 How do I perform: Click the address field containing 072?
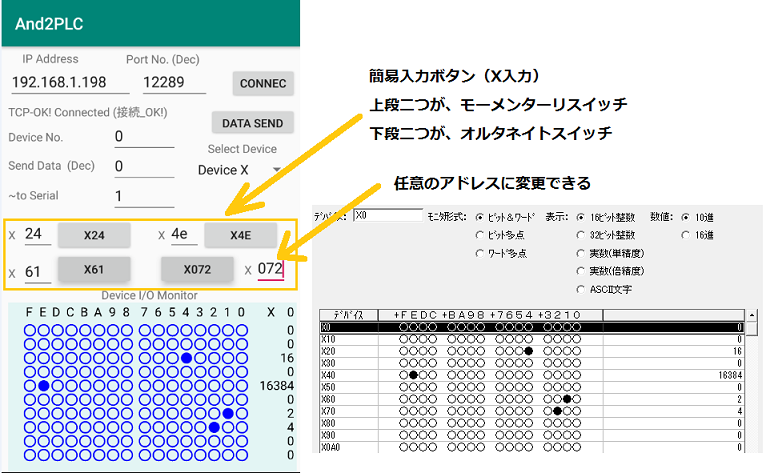(270, 269)
